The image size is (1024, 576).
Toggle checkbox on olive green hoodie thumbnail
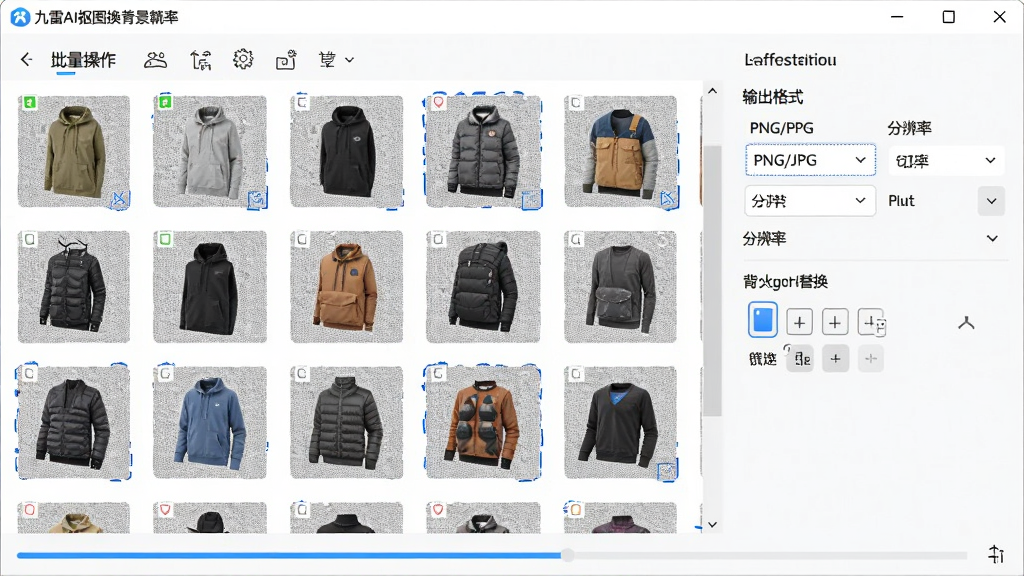[x=29, y=103]
